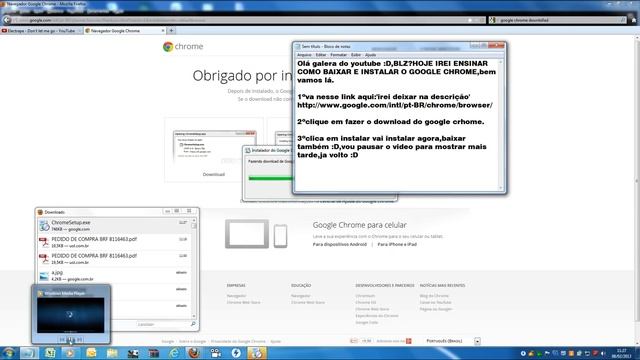Open the Ajuda footer link
This screenshot has height=360, width=640.
pyautogui.click(x=276, y=342)
